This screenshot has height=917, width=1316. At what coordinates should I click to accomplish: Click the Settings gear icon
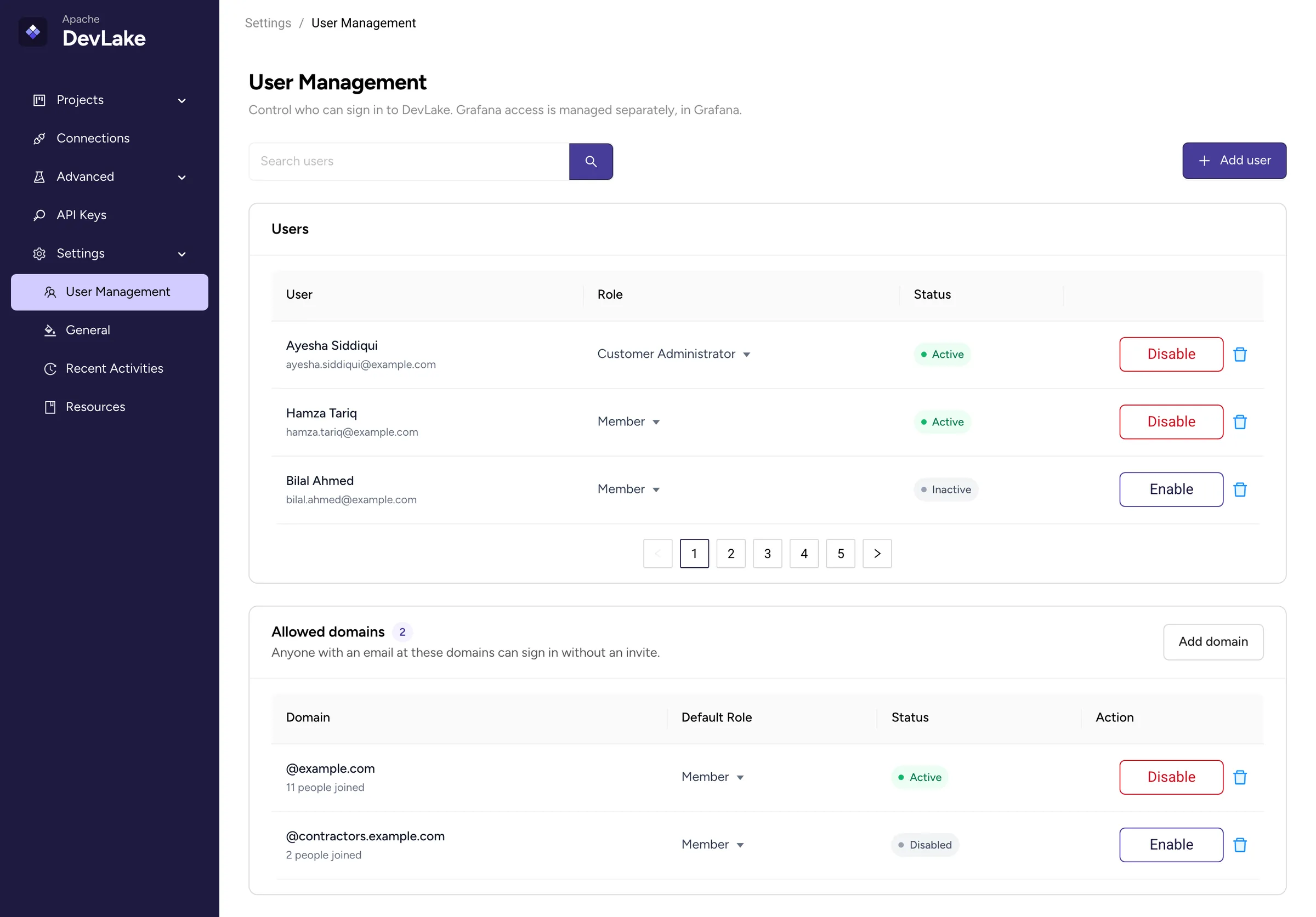pos(39,254)
